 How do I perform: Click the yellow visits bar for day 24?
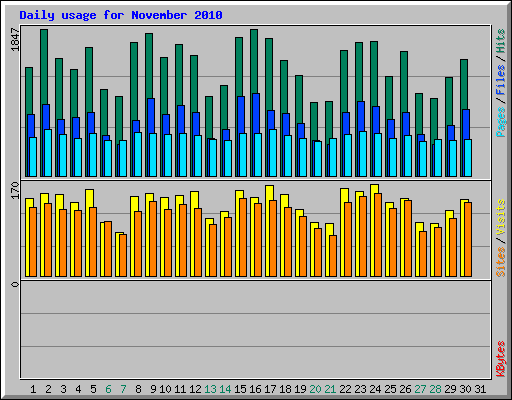point(375,189)
